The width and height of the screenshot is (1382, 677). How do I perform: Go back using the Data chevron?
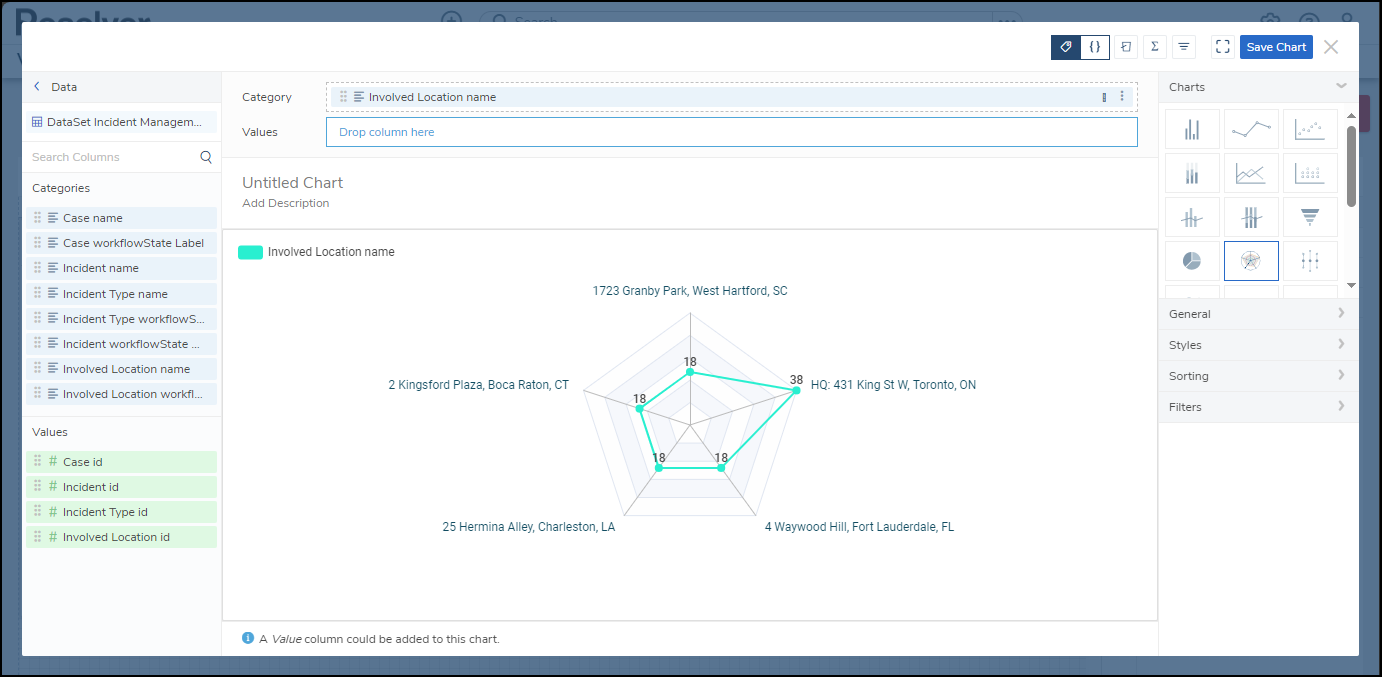pos(37,87)
